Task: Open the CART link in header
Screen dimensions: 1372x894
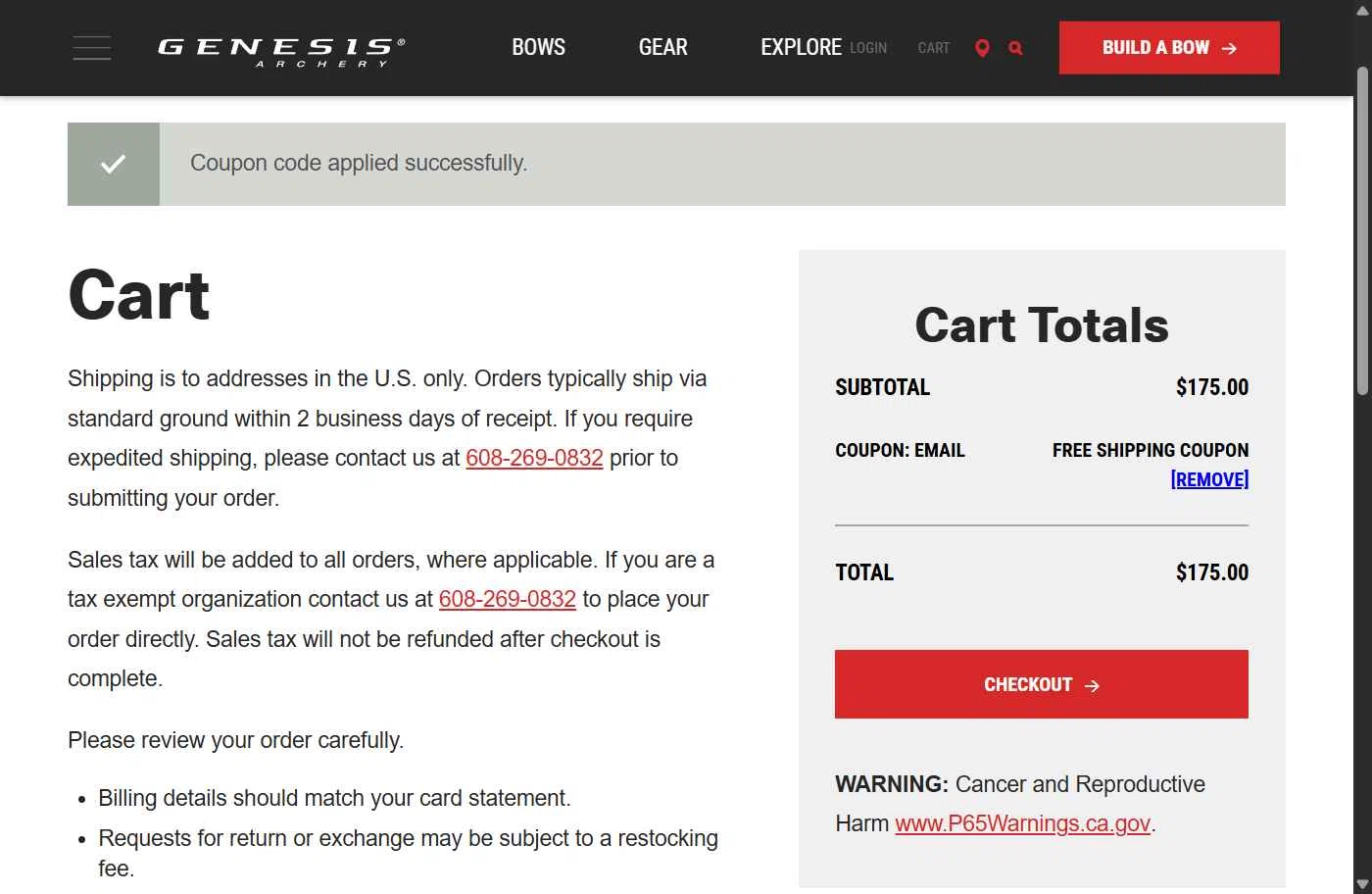Action: (934, 48)
